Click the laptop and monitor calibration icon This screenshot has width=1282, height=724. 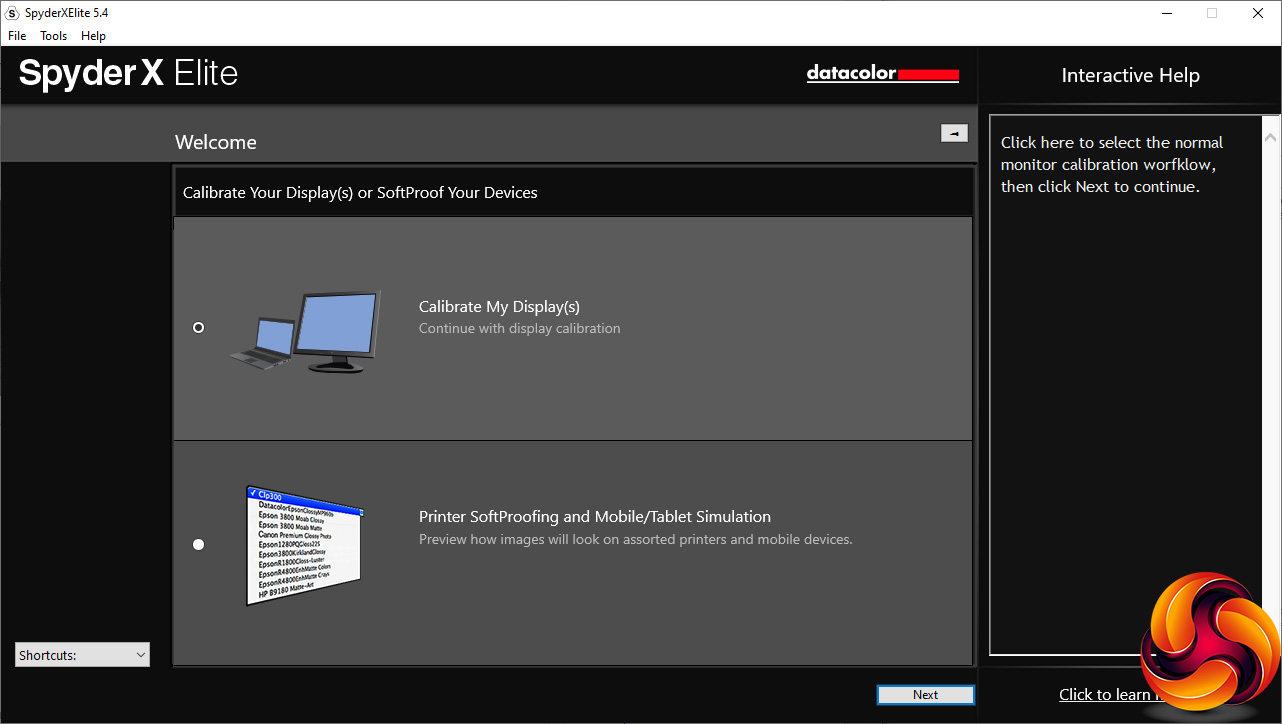(x=305, y=332)
